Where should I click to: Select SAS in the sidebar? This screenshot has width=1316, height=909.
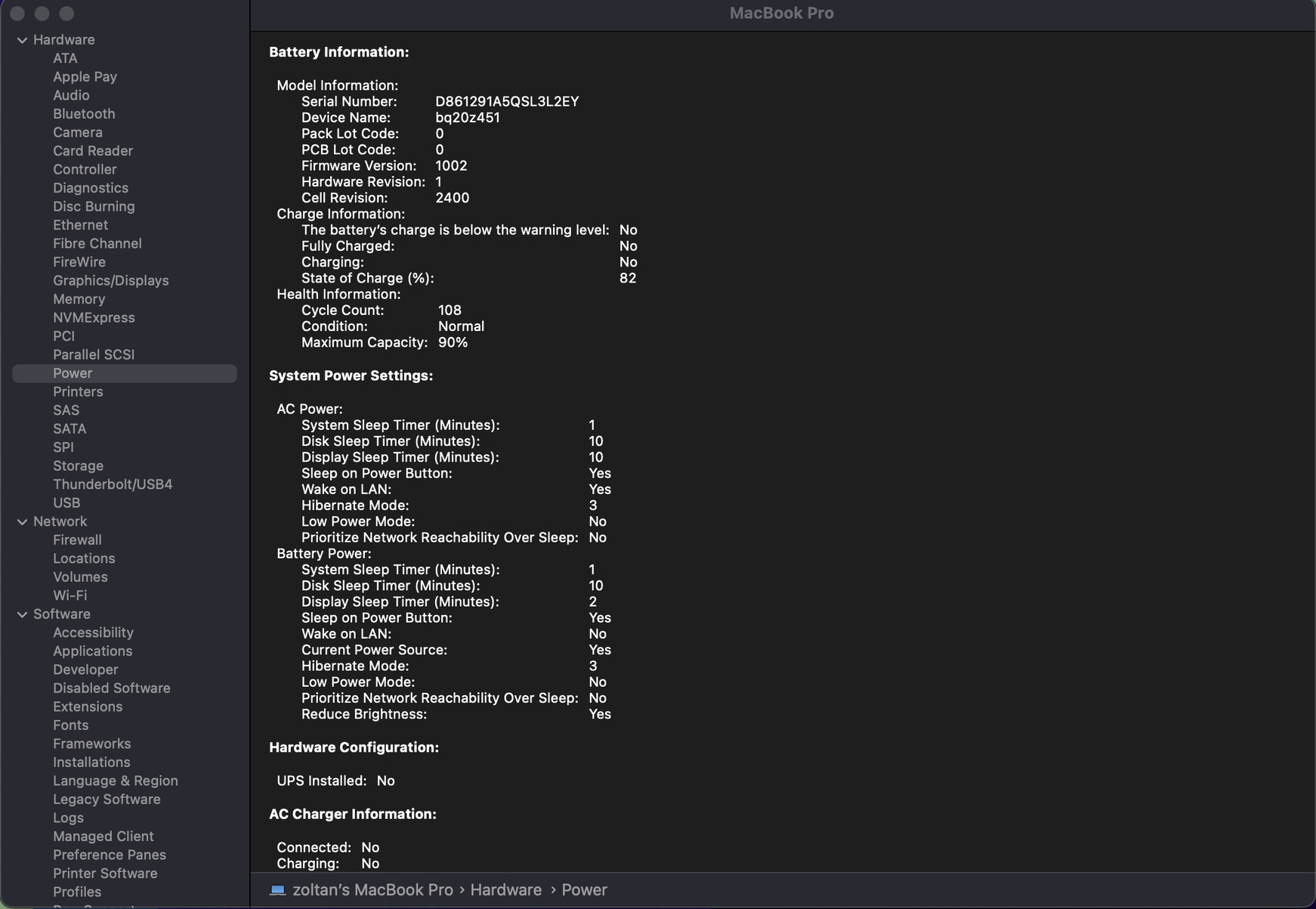point(66,410)
